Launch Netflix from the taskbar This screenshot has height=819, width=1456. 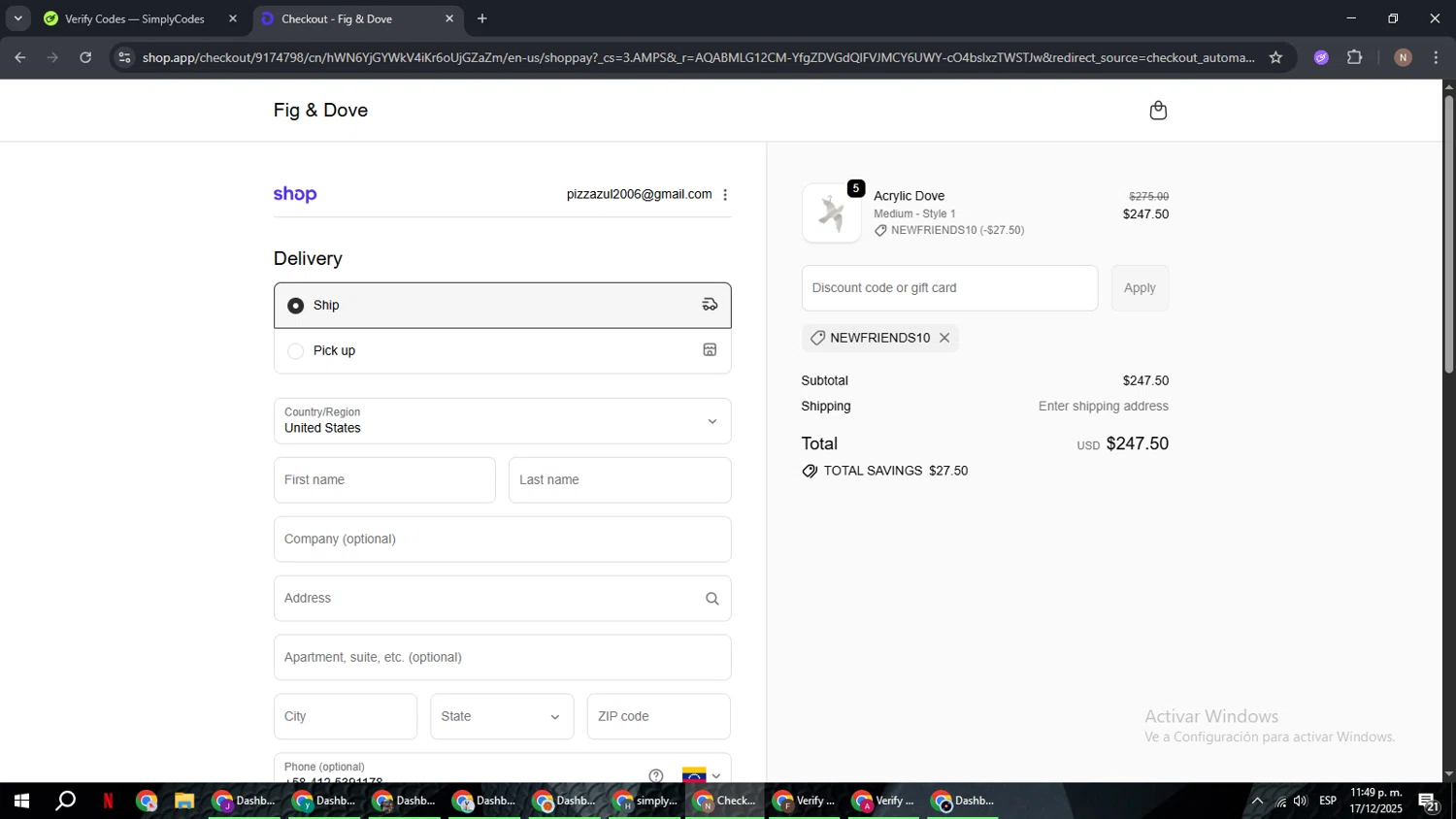[x=108, y=801]
